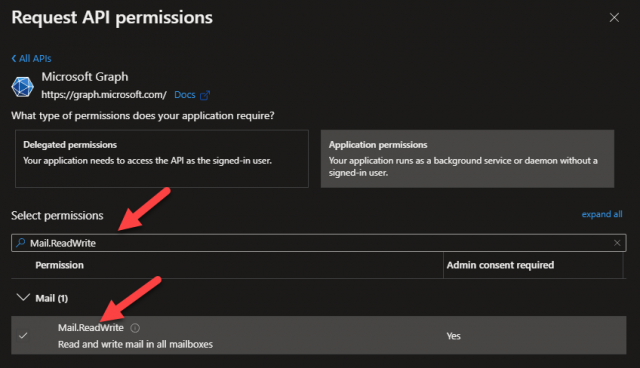Toggle the Mail.ReadWrite permission checkbox

23,336
